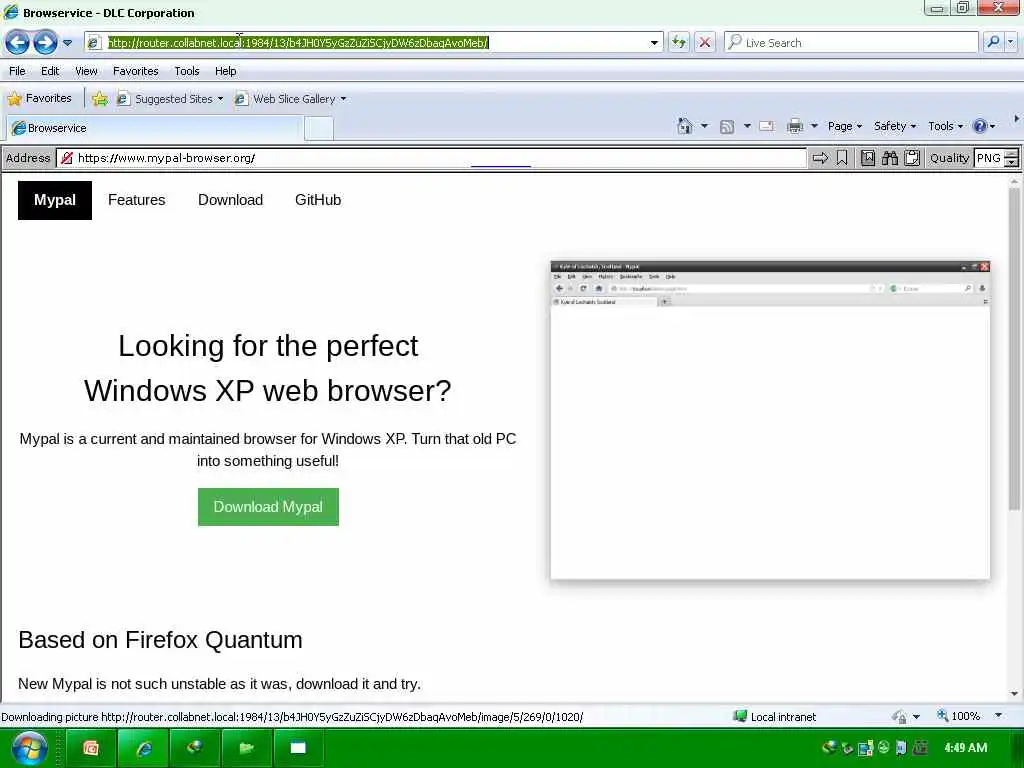This screenshot has width=1024, height=768.
Task: Open Browservice bookmarks list icon
Action: 868,158
